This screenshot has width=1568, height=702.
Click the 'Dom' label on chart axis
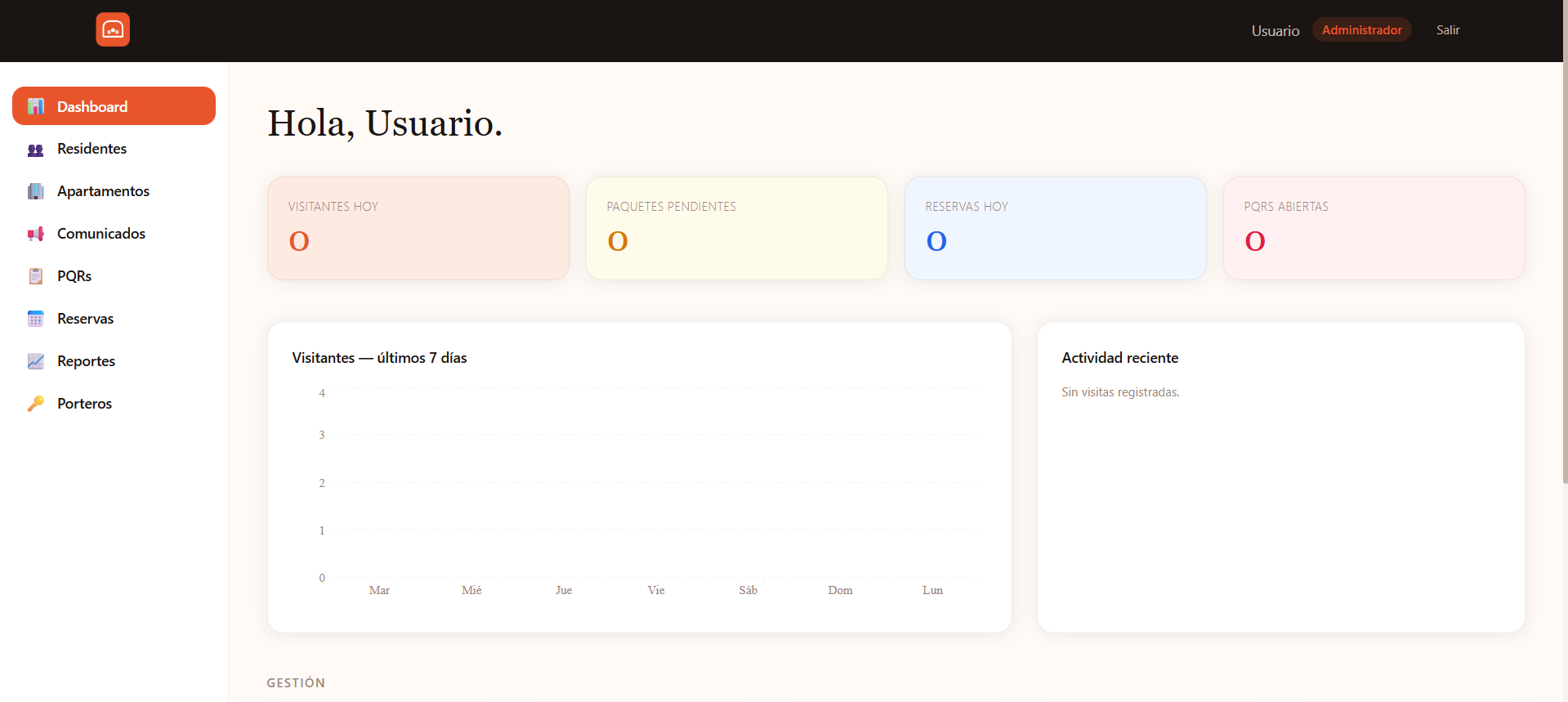pos(840,590)
